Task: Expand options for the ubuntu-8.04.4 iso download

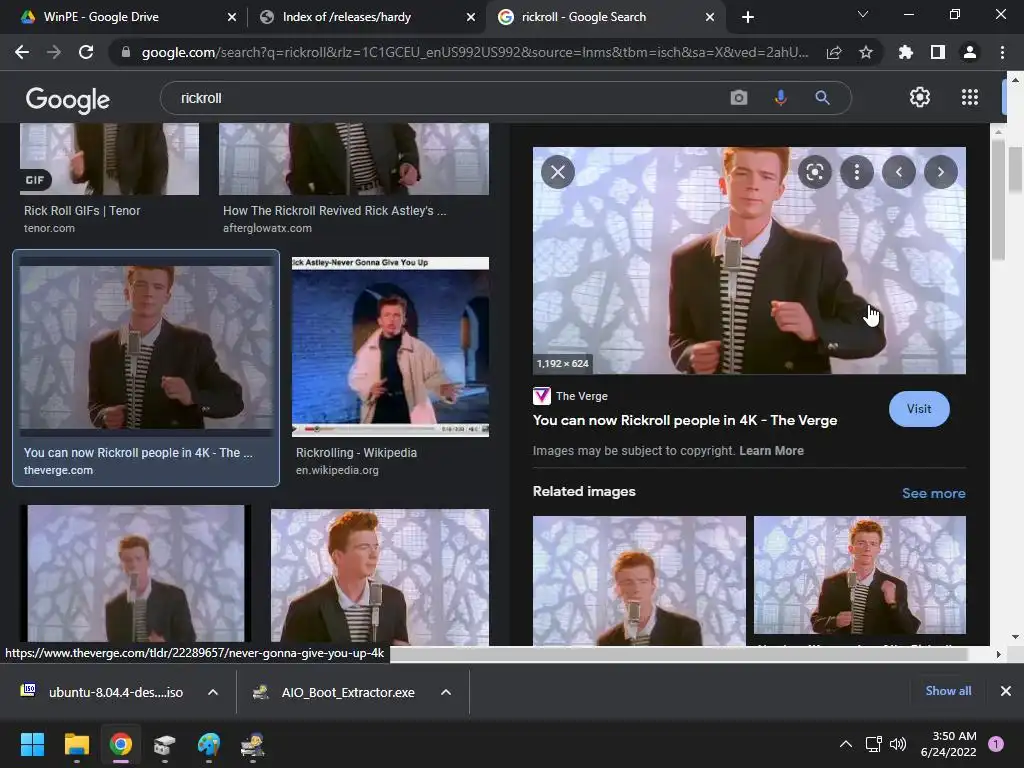Action: point(213,692)
